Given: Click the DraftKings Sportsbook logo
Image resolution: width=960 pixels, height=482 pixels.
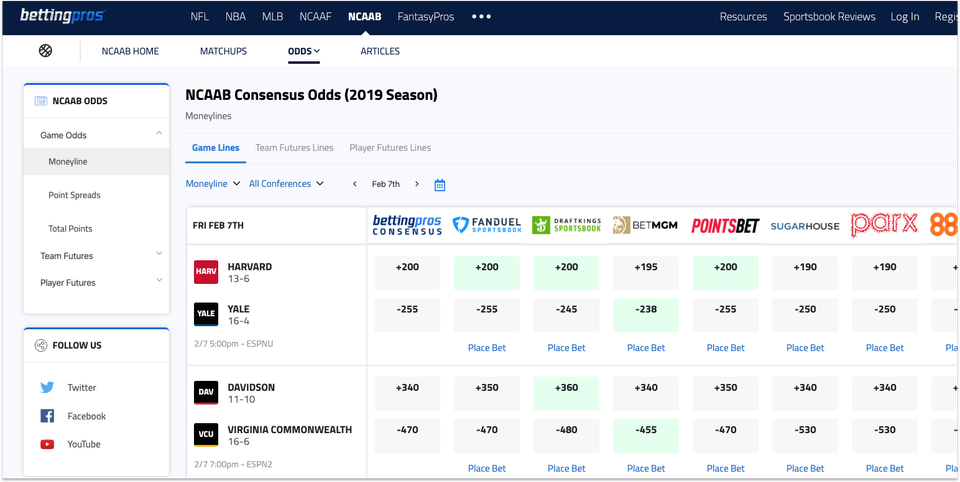Looking at the screenshot, I should pos(566,225).
